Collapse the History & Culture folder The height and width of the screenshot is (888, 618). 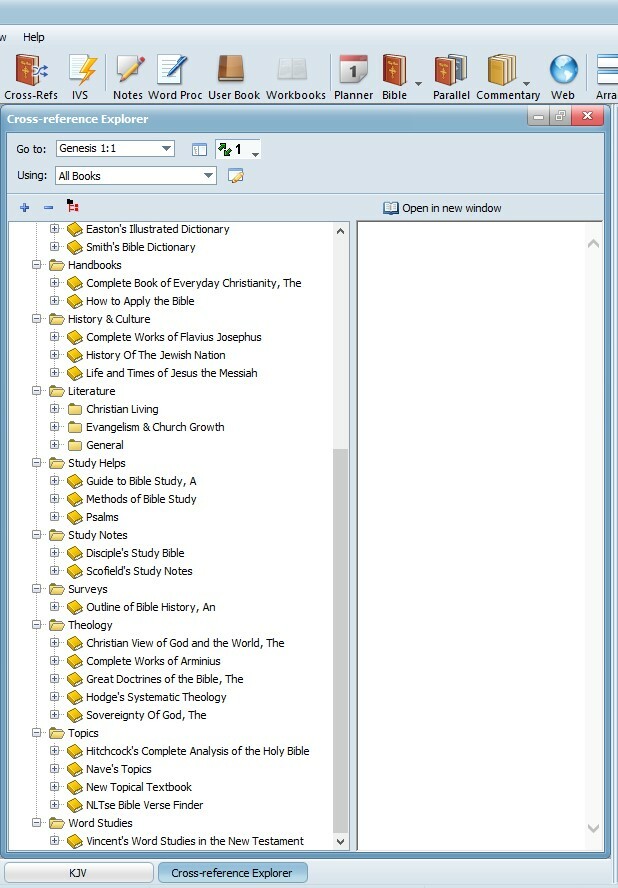[36, 319]
